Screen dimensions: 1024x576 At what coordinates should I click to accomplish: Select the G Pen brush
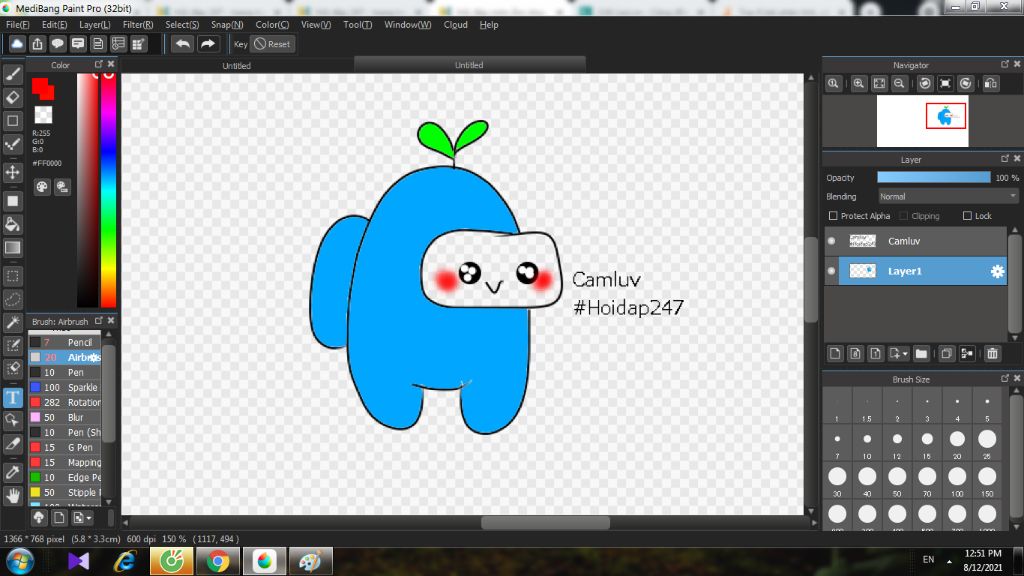[x=65, y=447]
